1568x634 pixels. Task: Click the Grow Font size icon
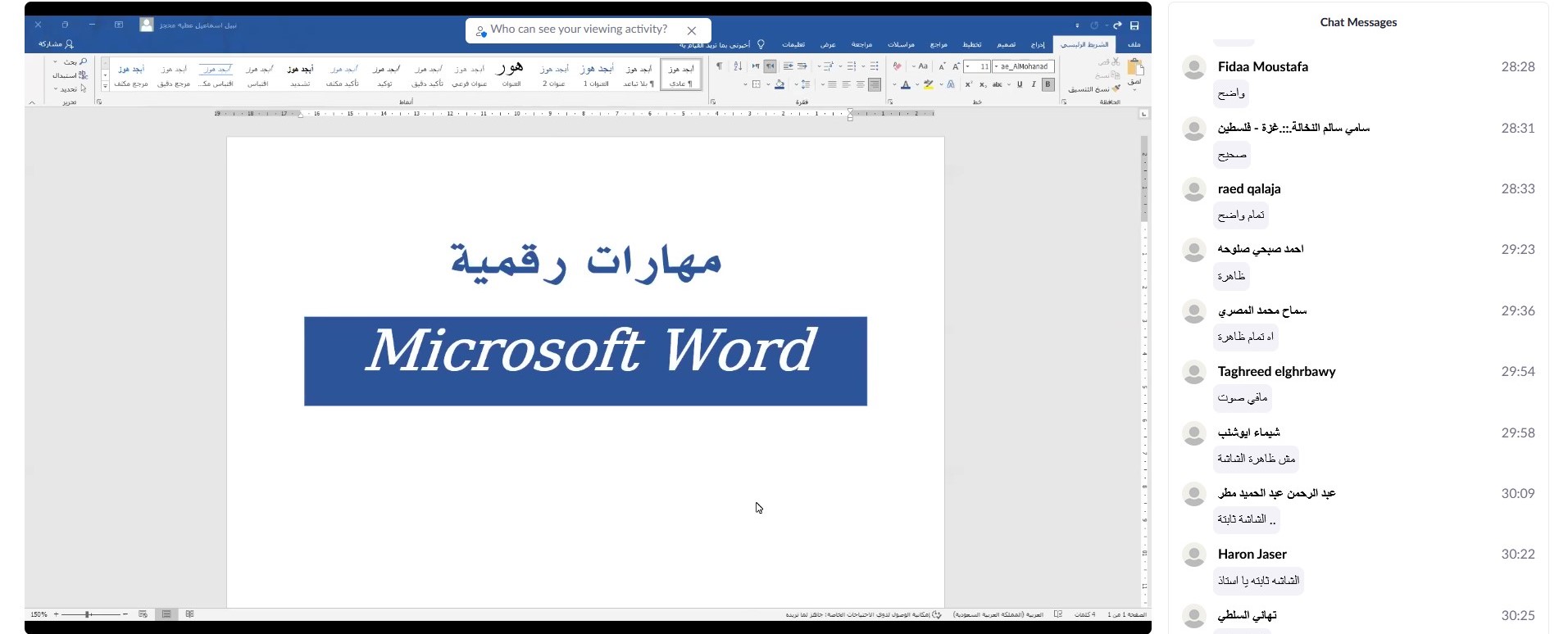click(956, 66)
